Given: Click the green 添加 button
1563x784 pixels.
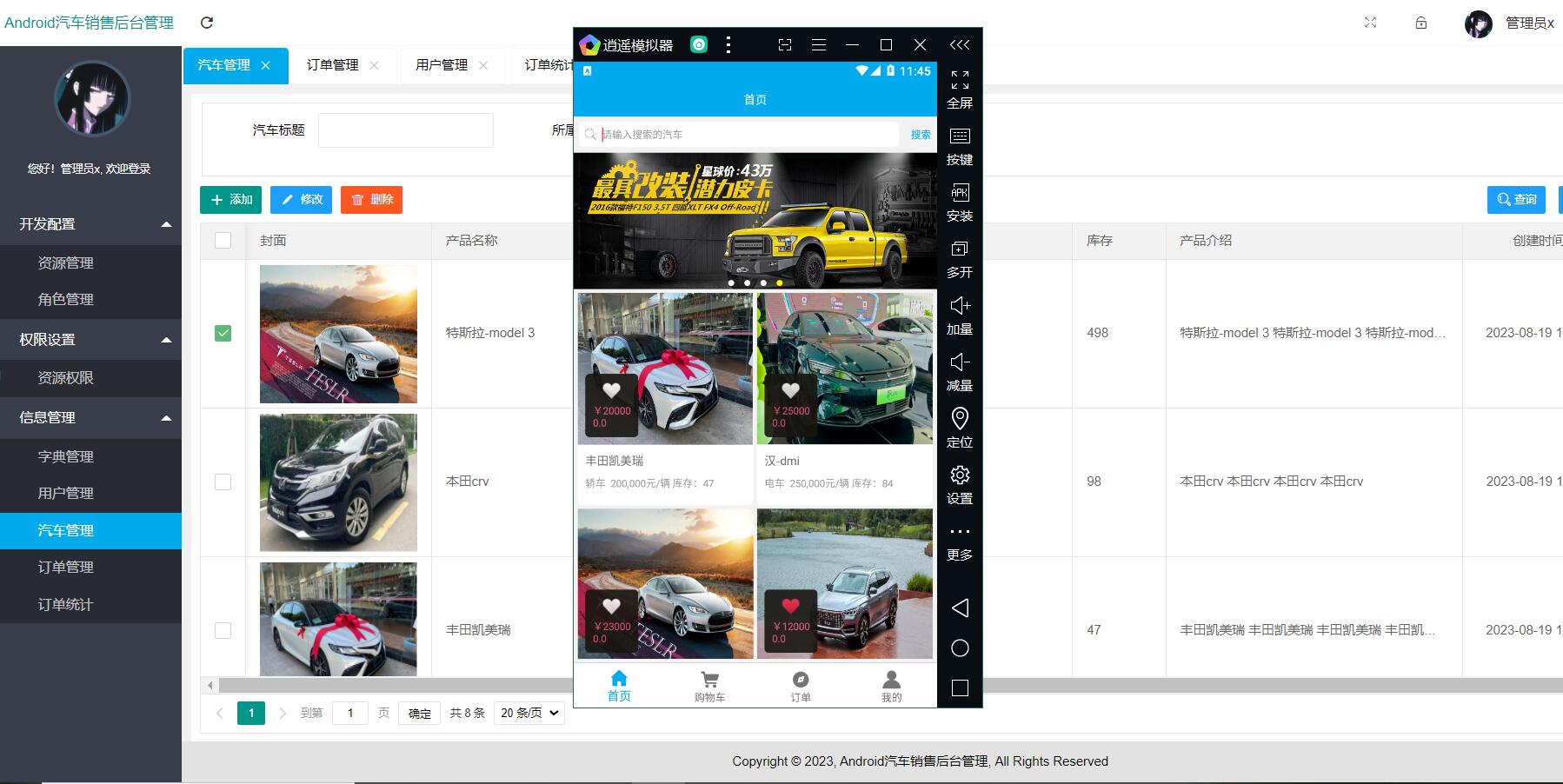Looking at the screenshot, I should (232, 200).
